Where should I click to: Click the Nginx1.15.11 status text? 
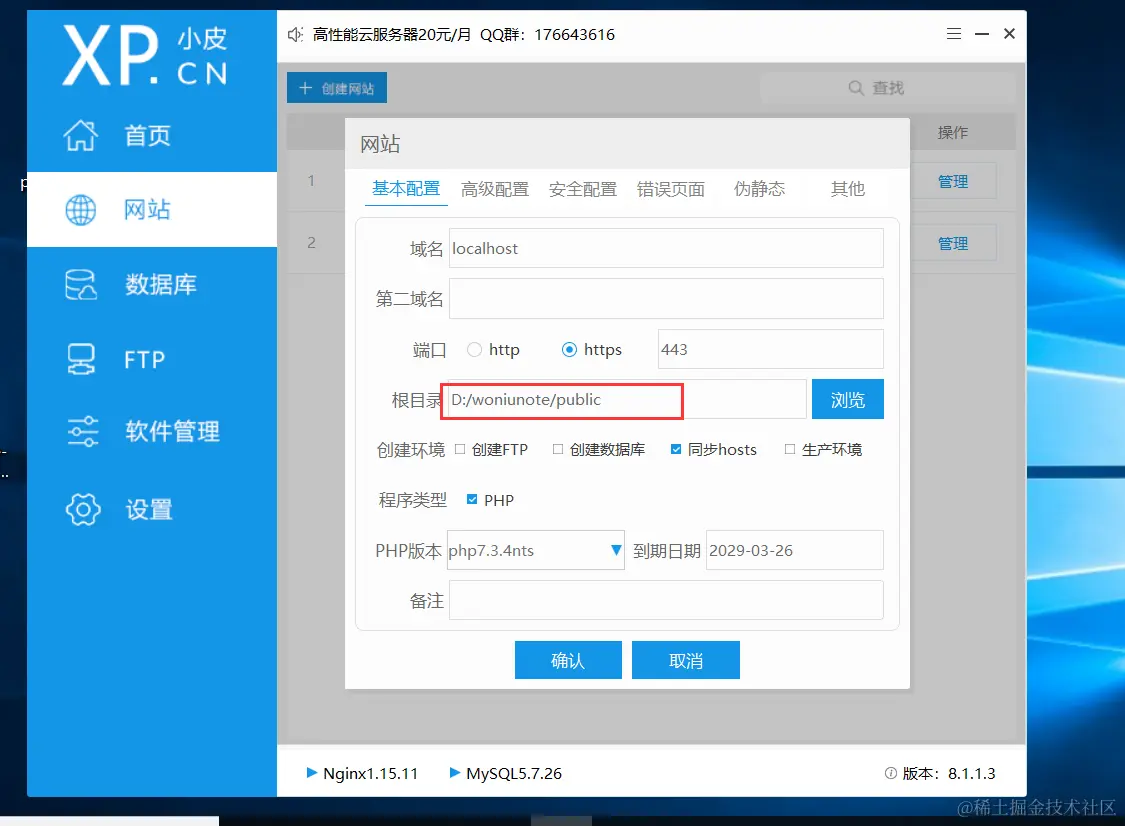(x=371, y=773)
